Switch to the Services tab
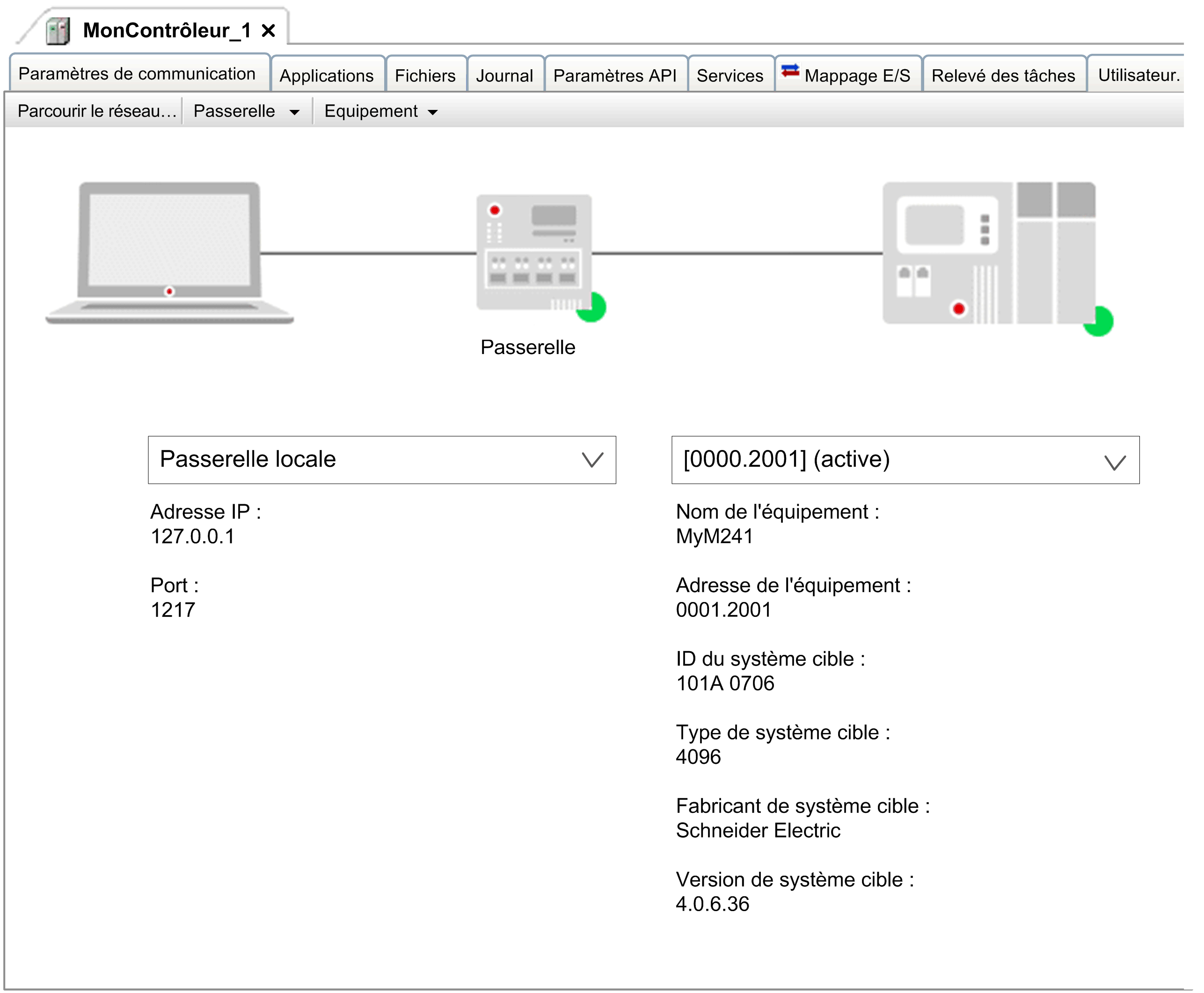The width and height of the screenshot is (1204, 993). coord(730,75)
